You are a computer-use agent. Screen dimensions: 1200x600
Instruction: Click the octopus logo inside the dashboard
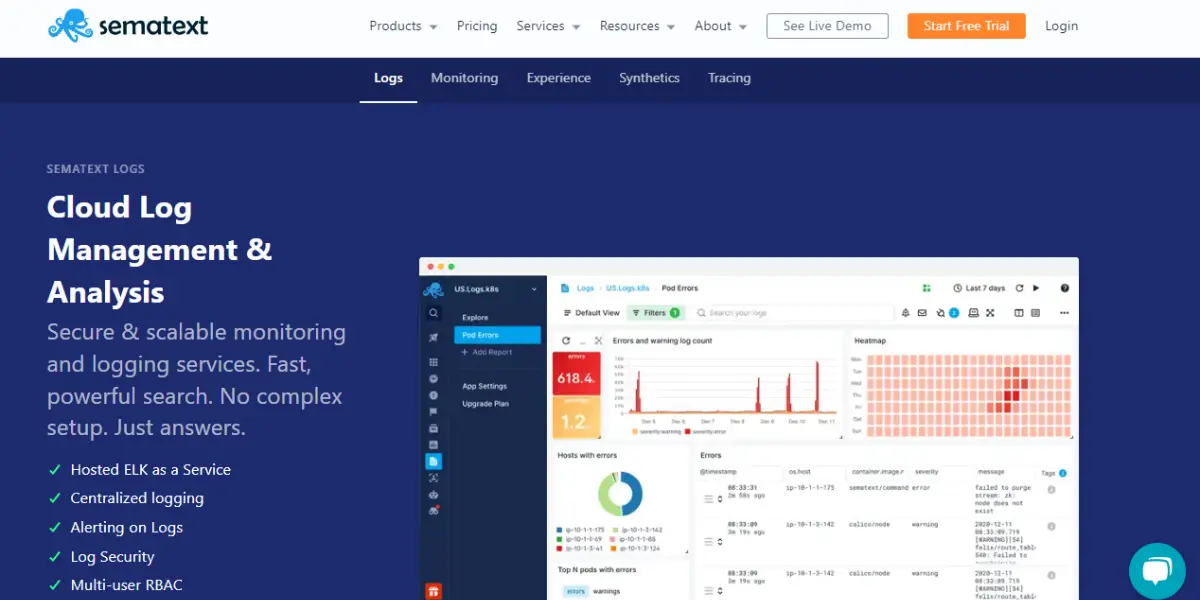(x=433, y=290)
